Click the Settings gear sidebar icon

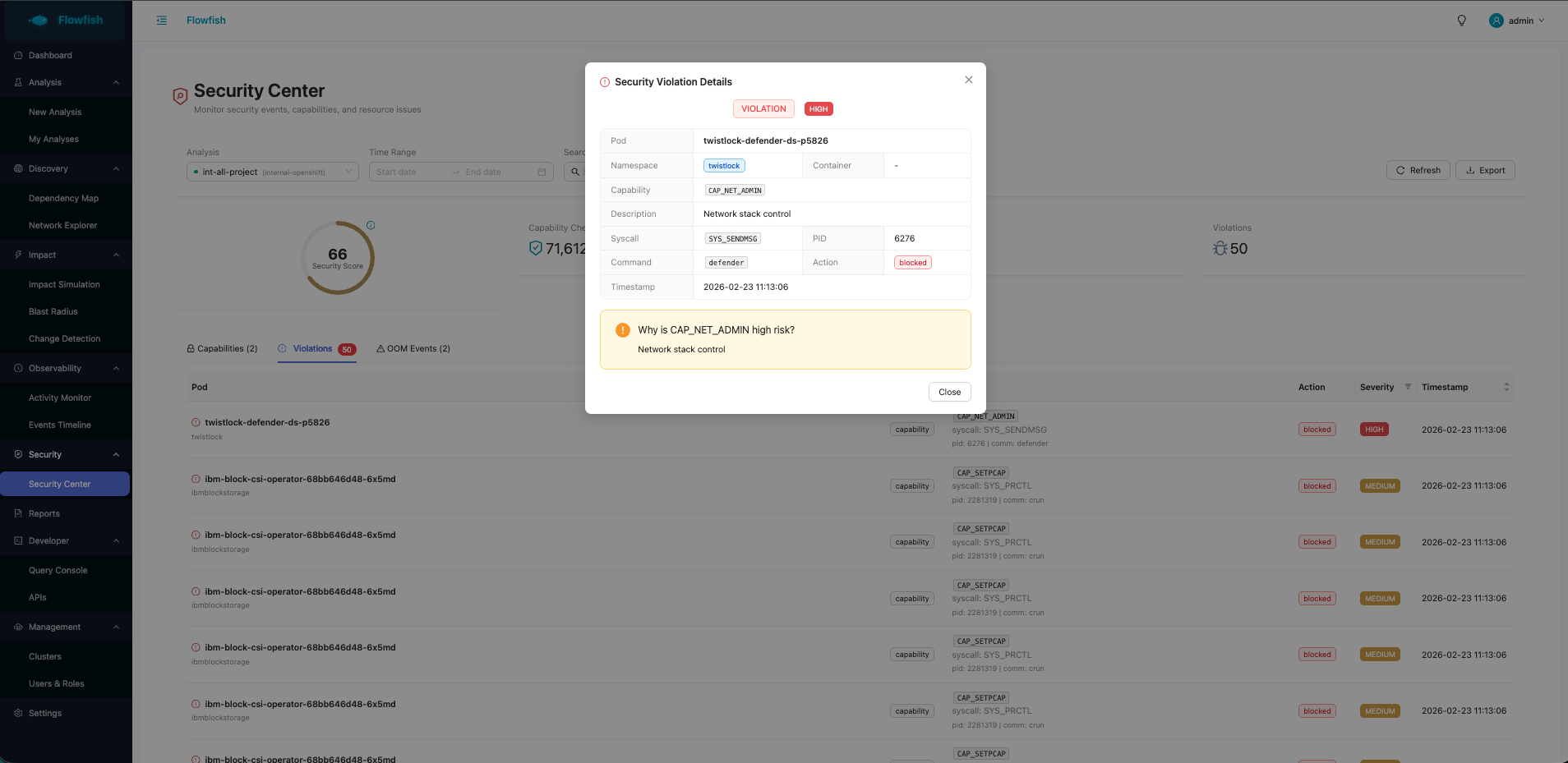(x=18, y=713)
